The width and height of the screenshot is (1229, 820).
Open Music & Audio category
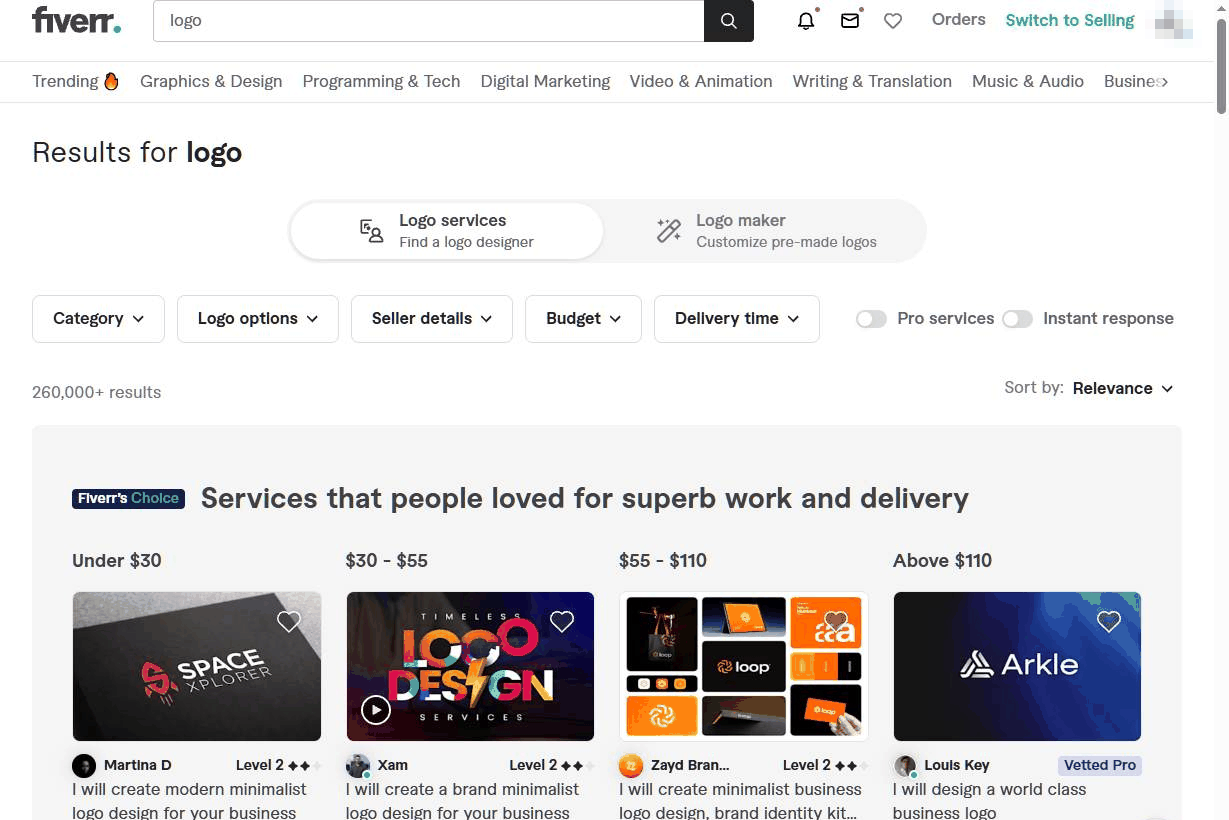pos(1028,82)
